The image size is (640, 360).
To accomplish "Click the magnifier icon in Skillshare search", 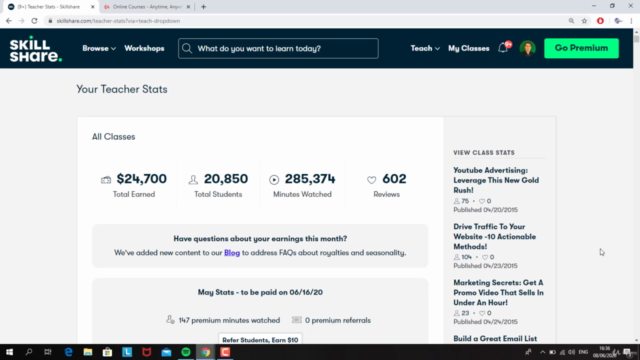I will (x=187, y=49).
